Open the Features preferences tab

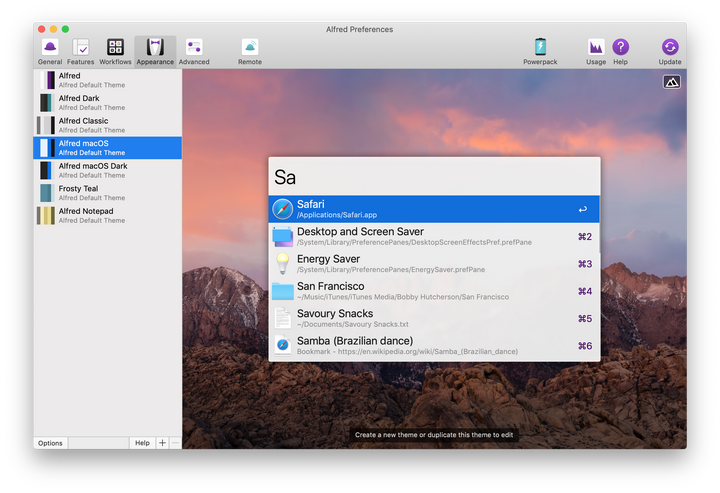pos(81,50)
